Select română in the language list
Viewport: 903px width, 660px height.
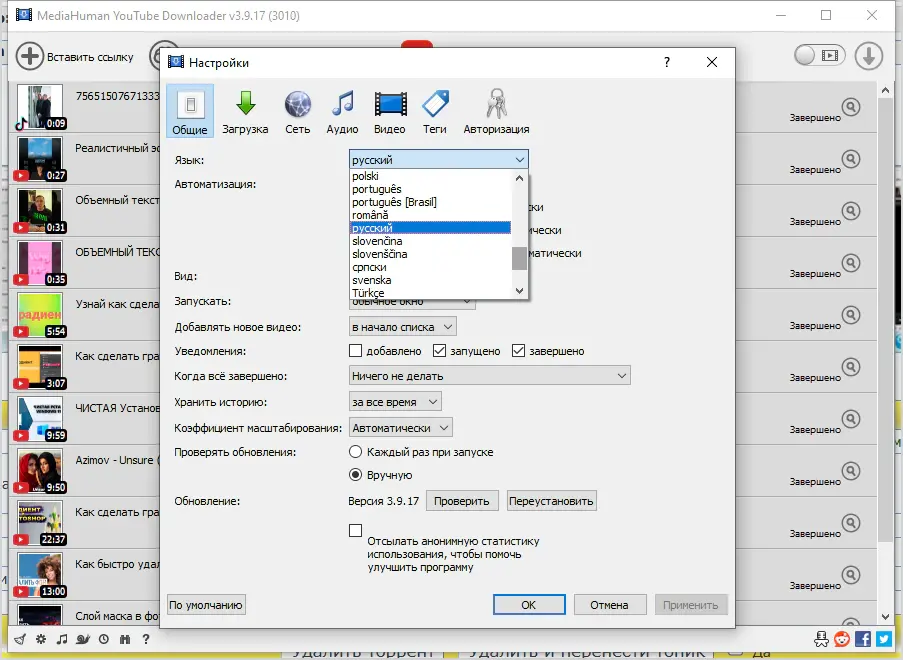[x=431, y=215]
